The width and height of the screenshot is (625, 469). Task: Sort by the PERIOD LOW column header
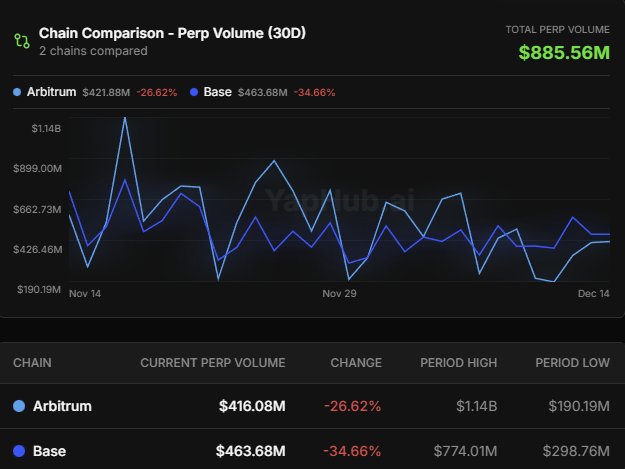[x=572, y=363]
